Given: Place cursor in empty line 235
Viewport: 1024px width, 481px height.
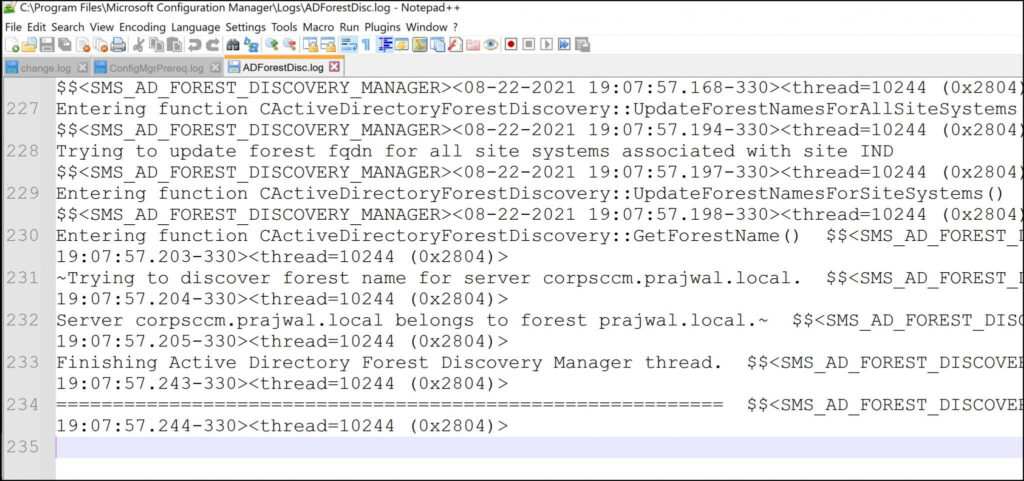Looking at the screenshot, I should tap(539, 447).
